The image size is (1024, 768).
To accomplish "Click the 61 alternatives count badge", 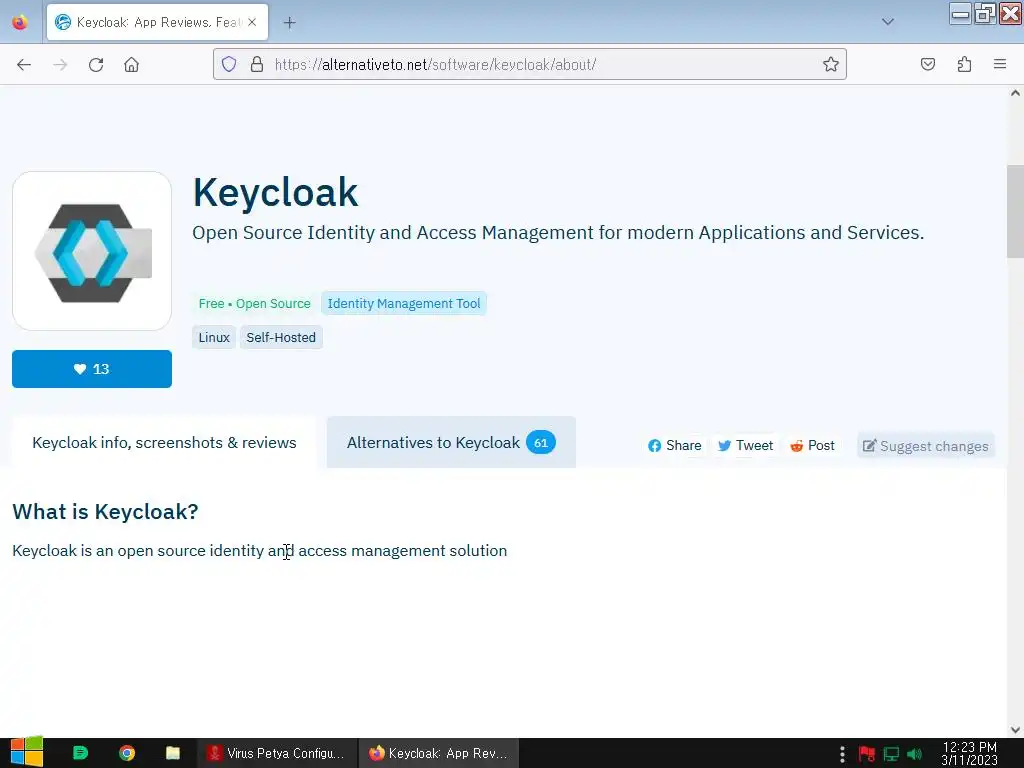I will [541, 443].
